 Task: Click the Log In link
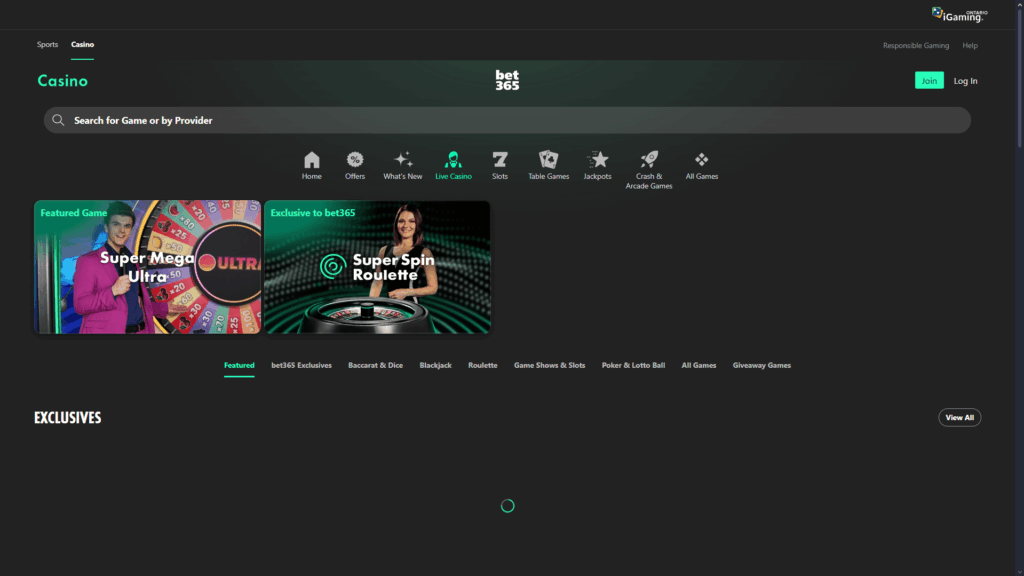[965, 81]
